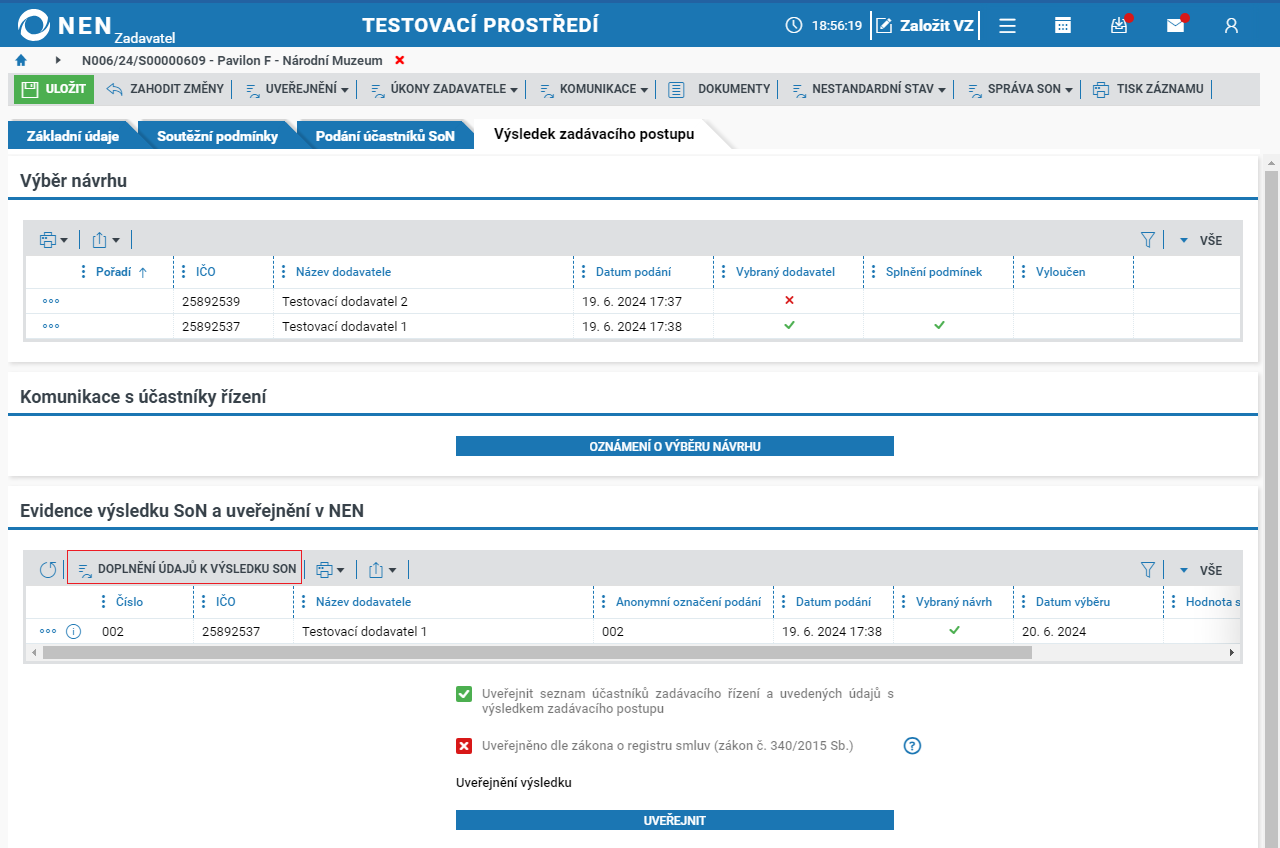Click Oznámení o výběru návrhu button
Viewport: 1280px width, 848px height.
674,447
